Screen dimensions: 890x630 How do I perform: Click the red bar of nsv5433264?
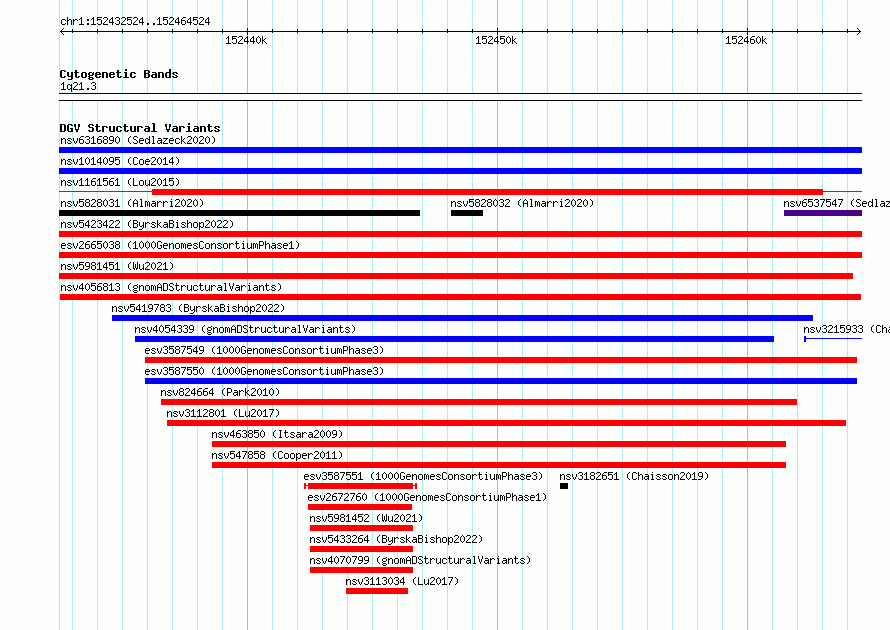coord(361,549)
